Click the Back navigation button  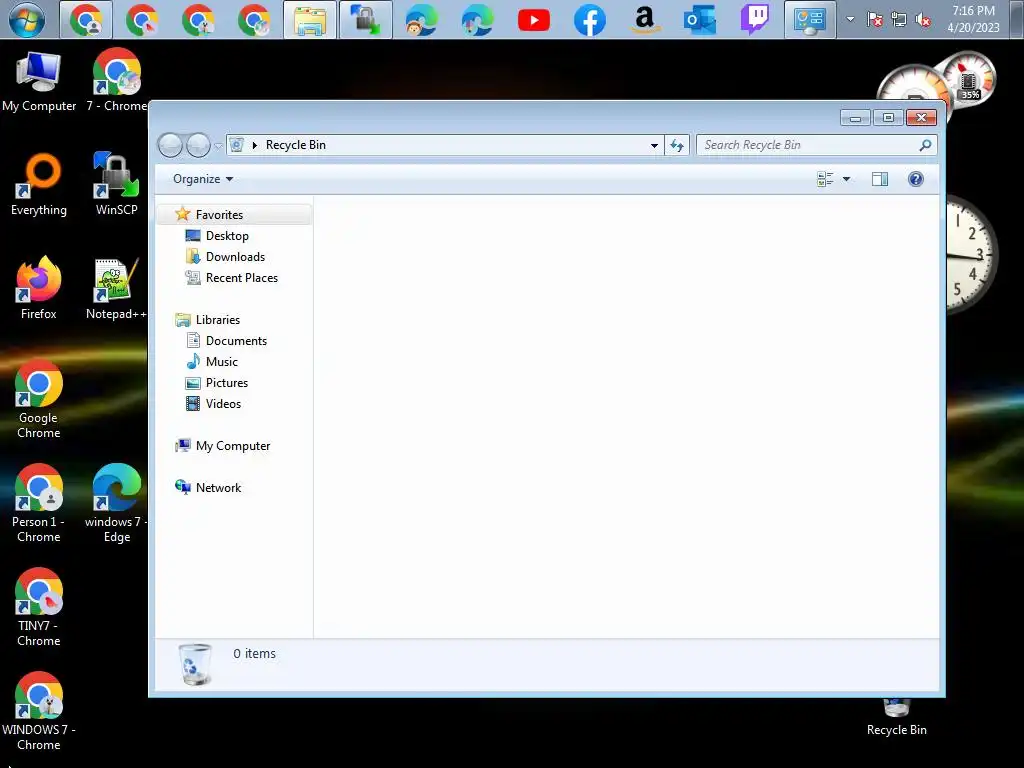click(170, 145)
